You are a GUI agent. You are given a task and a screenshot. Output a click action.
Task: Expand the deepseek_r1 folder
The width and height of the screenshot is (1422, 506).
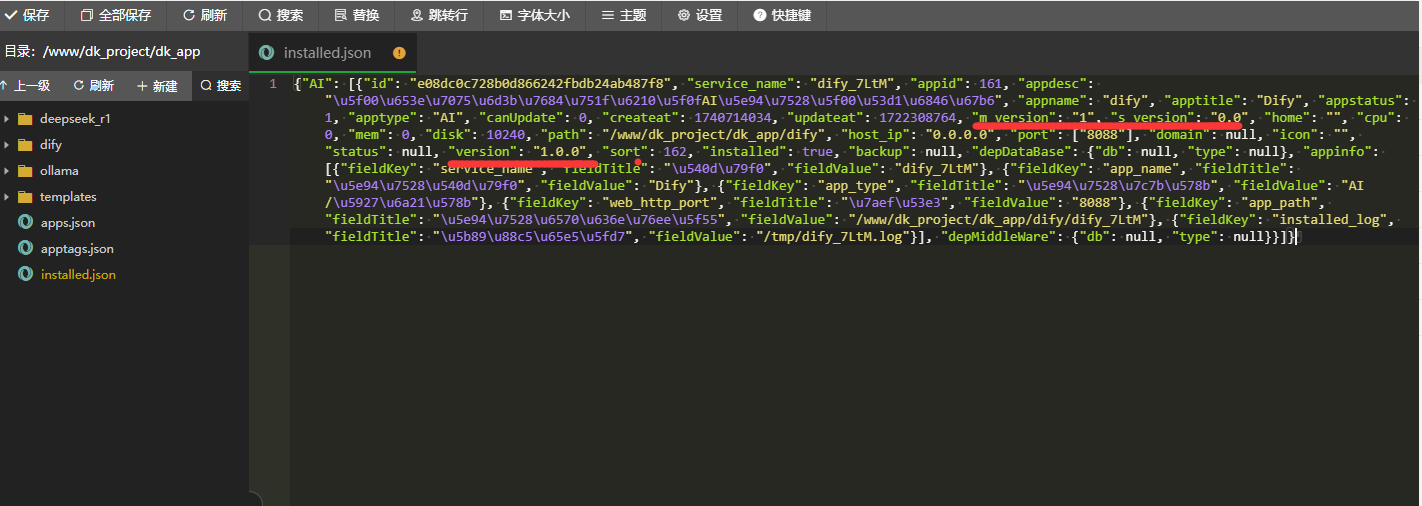point(7,119)
